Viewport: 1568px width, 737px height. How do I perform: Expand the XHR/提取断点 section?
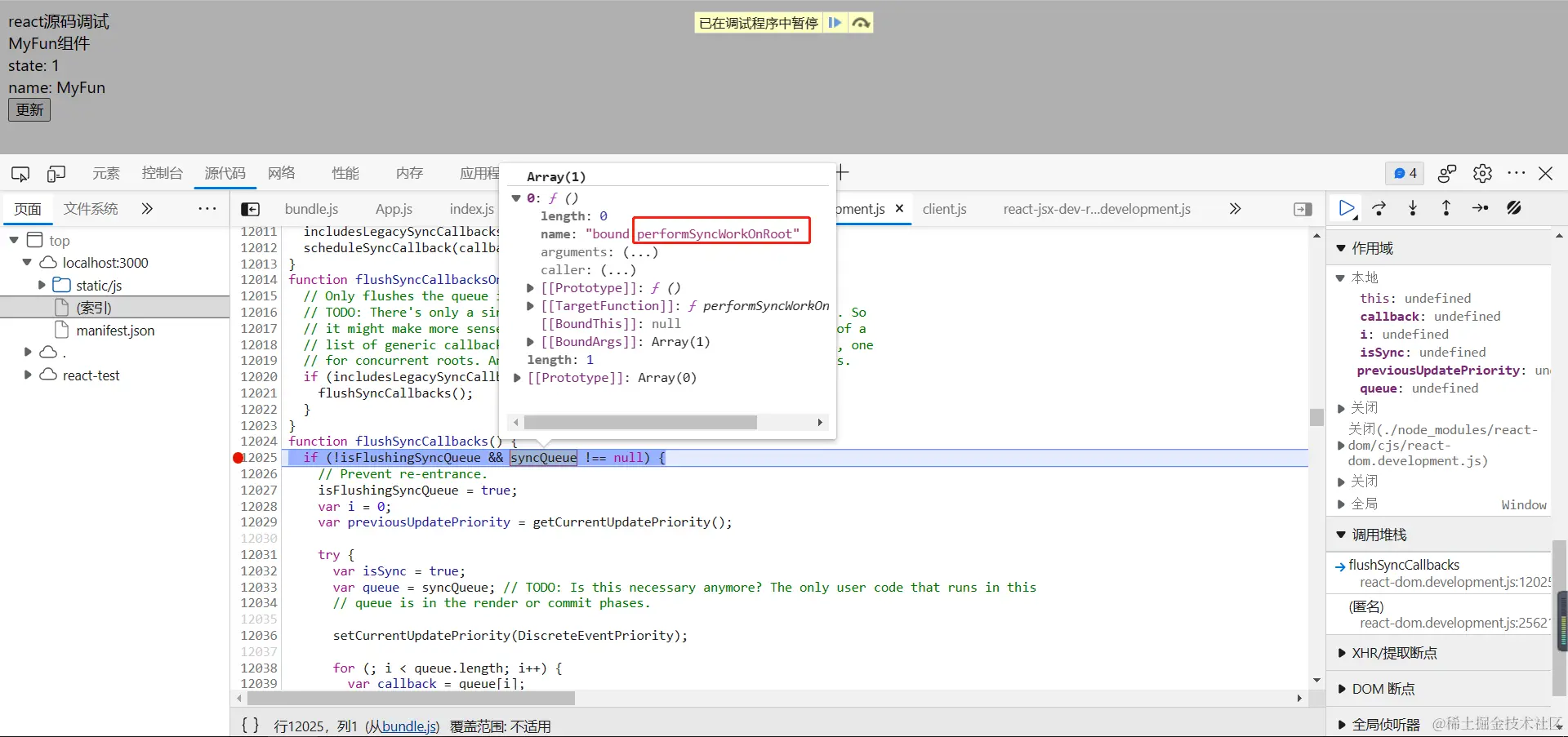[1342, 653]
